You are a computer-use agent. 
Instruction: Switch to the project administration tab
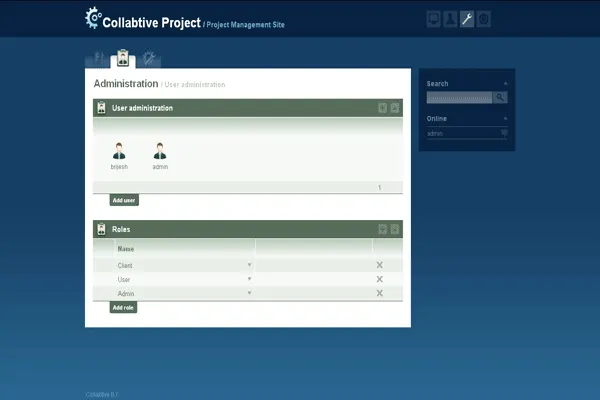(99, 57)
